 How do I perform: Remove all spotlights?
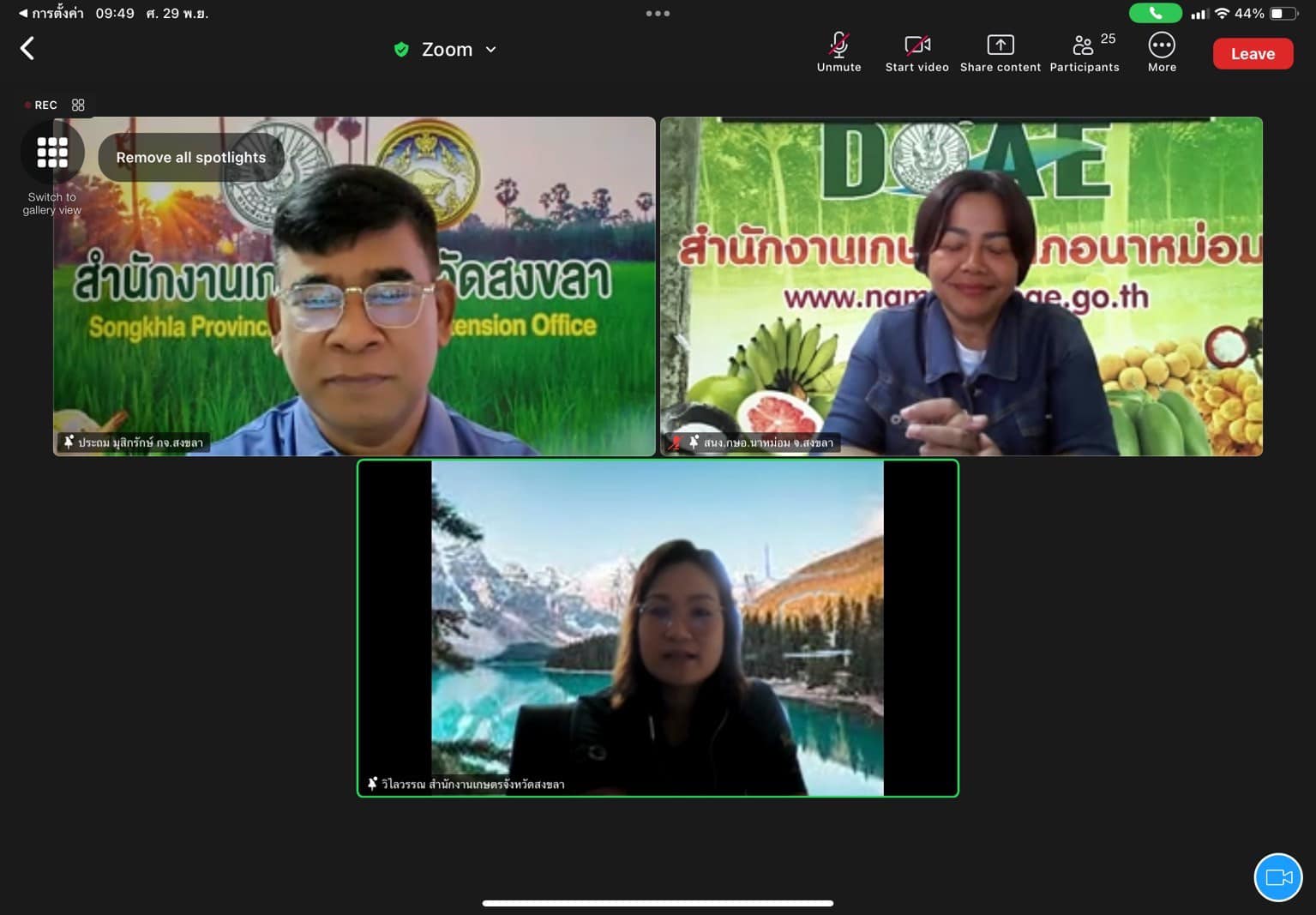click(x=190, y=157)
